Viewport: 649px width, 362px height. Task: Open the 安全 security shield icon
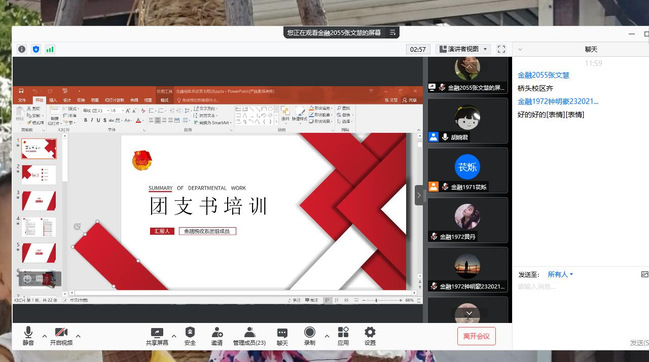190,336
